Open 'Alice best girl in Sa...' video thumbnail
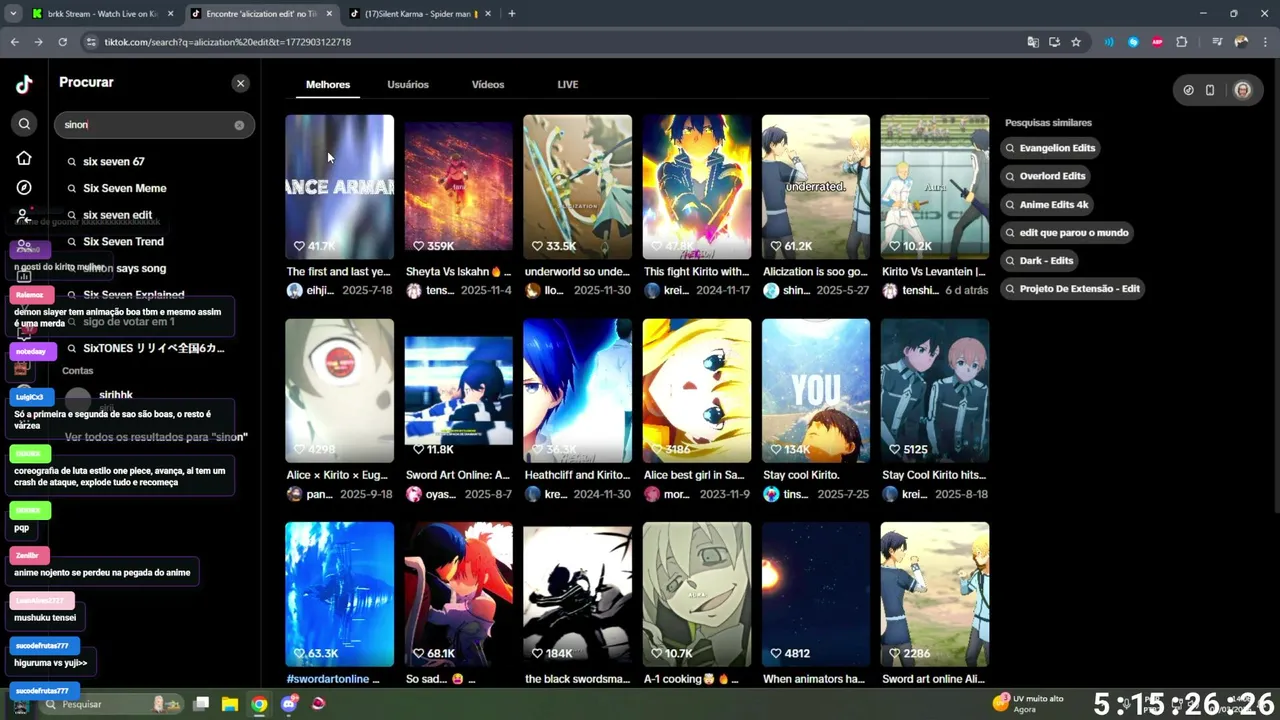This screenshot has height=720, width=1280. pyautogui.click(x=696, y=391)
